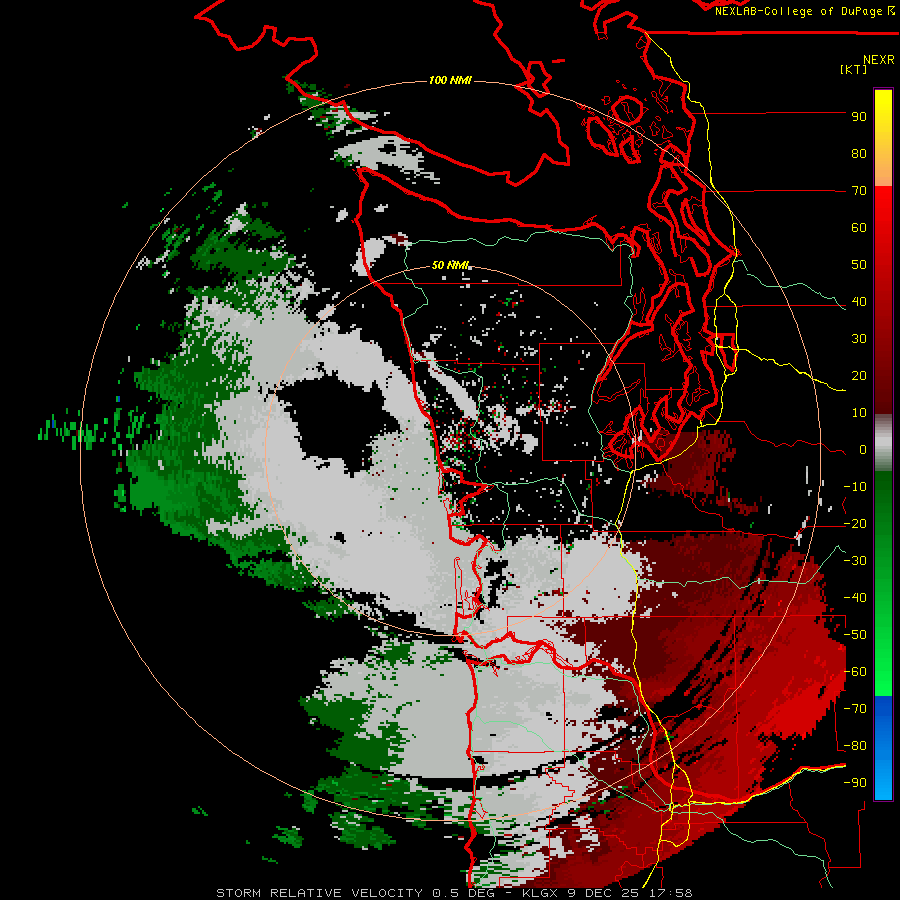Click the Storm Relative Velocity caption at bottom
The image size is (900, 900).
point(454,893)
